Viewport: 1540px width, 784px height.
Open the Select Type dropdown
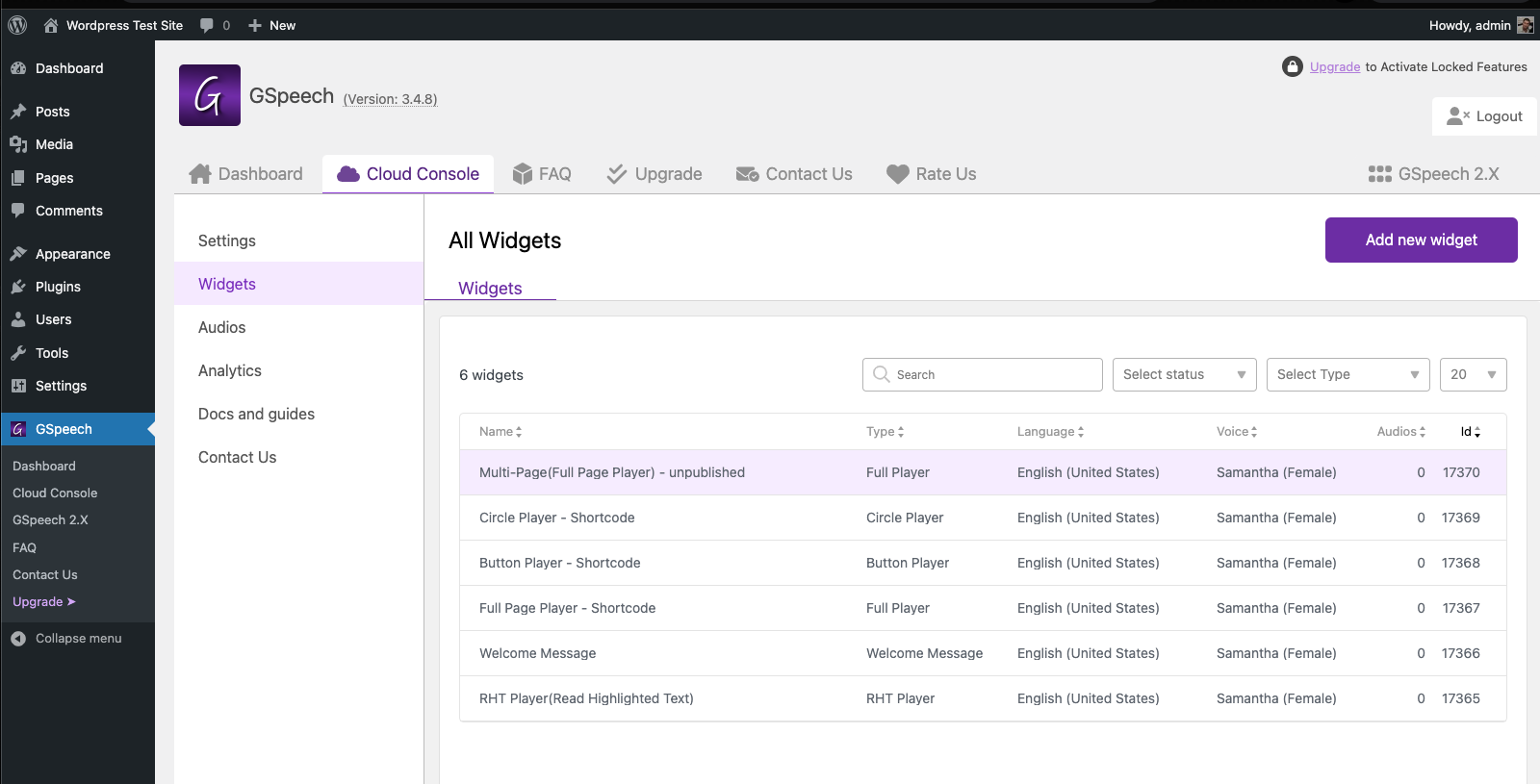point(1347,374)
